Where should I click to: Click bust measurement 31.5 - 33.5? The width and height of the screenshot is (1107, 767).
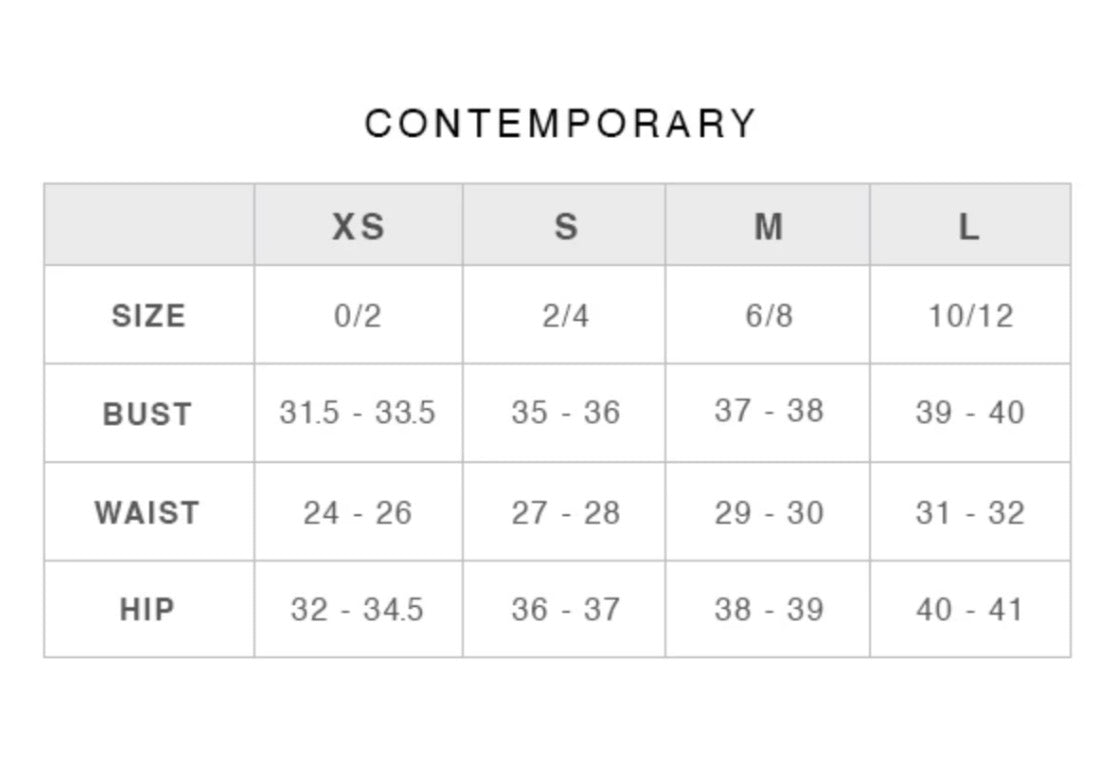click(358, 412)
